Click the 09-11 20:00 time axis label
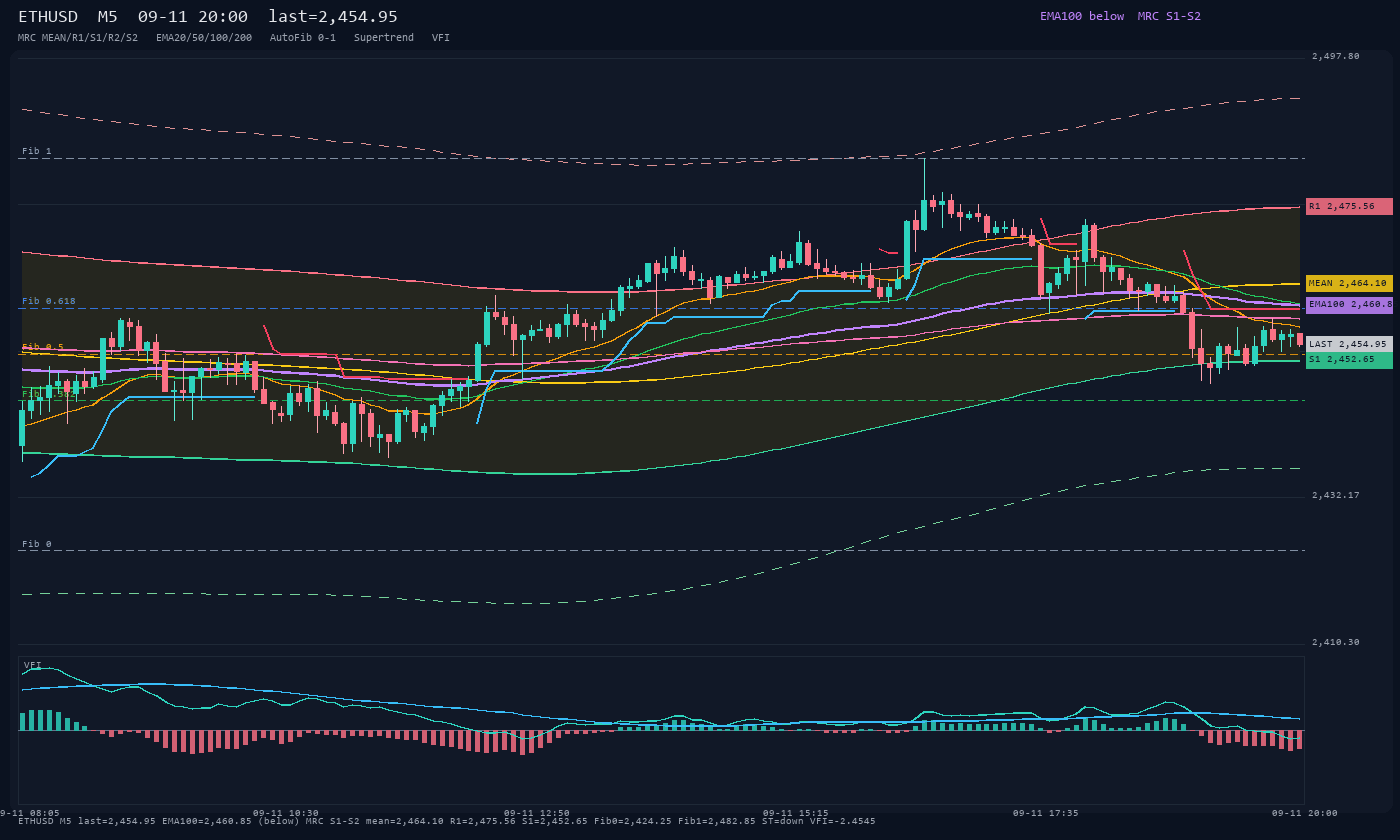The image size is (1400, 840). pos(1305,813)
